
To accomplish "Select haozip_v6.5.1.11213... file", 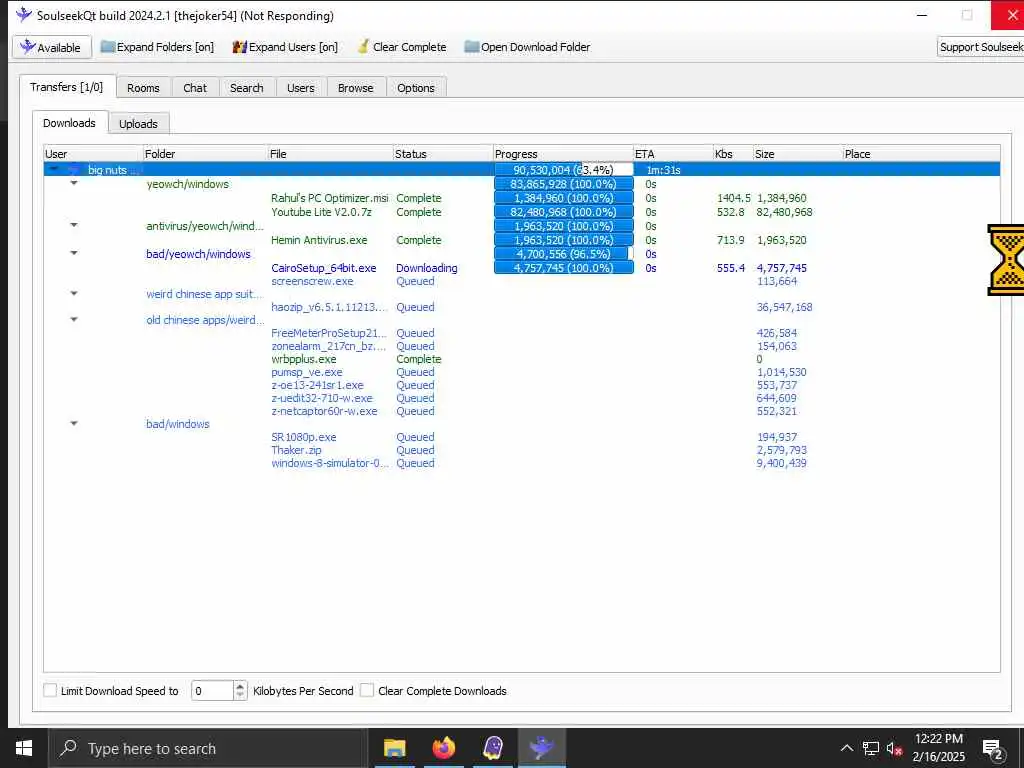I will point(329,307).
